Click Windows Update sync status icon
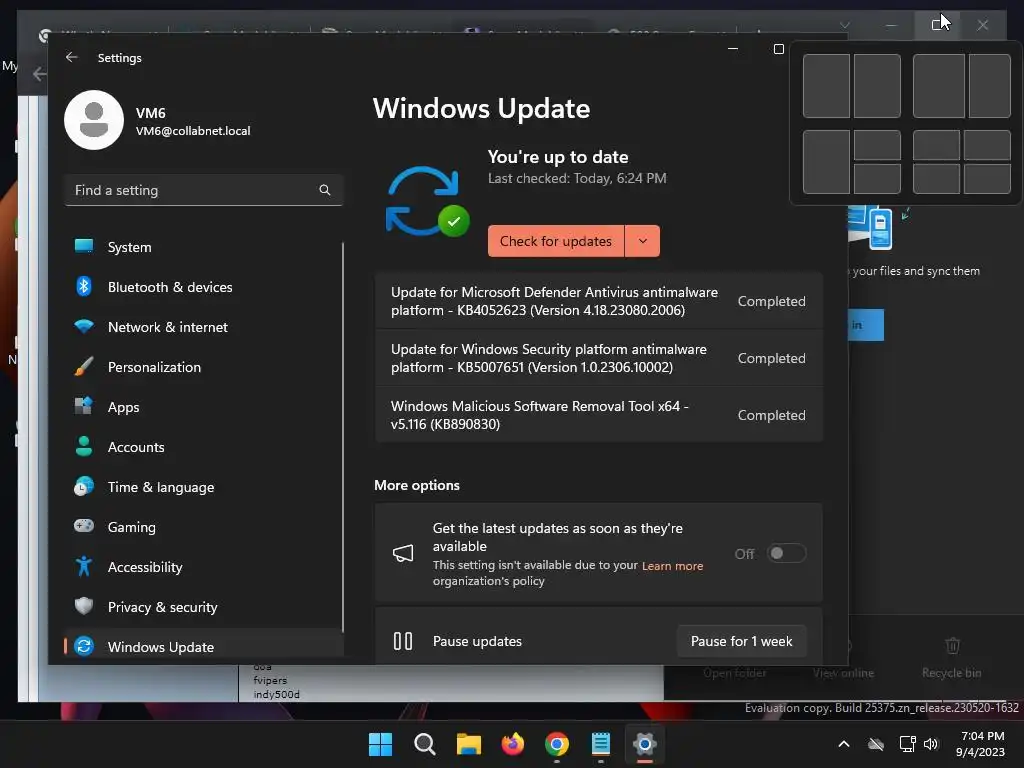The width and height of the screenshot is (1024, 768). coord(427,202)
